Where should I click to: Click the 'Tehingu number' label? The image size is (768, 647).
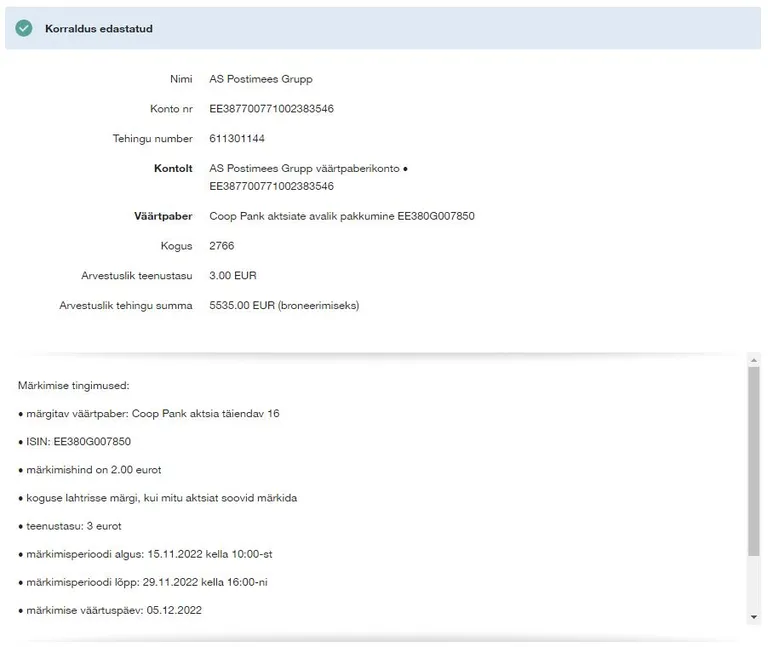(x=152, y=139)
